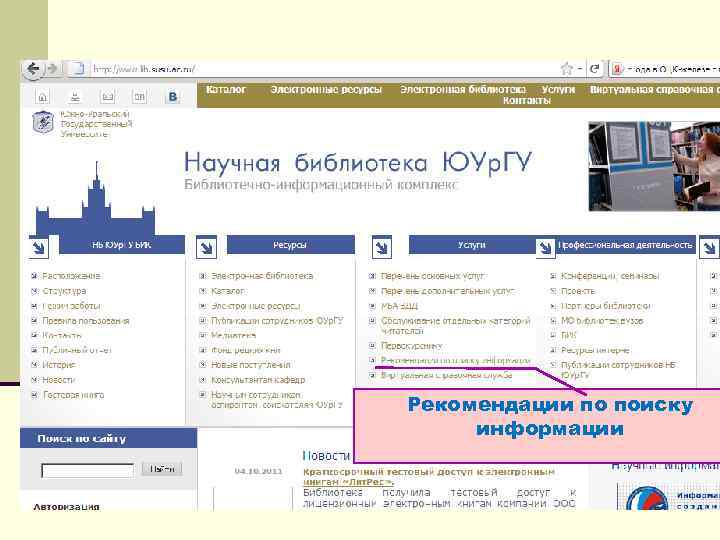This screenshot has width=720, height=540.
Task: Open the Виртуальная справочная служба link
Action: tap(446, 376)
